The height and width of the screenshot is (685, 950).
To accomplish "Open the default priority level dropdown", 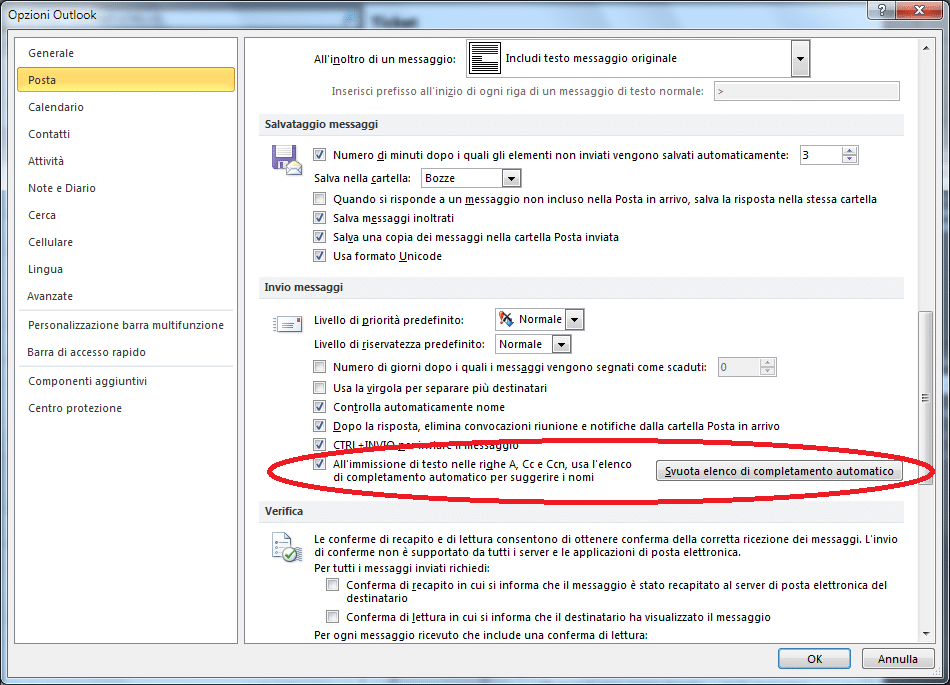I will (574, 319).
